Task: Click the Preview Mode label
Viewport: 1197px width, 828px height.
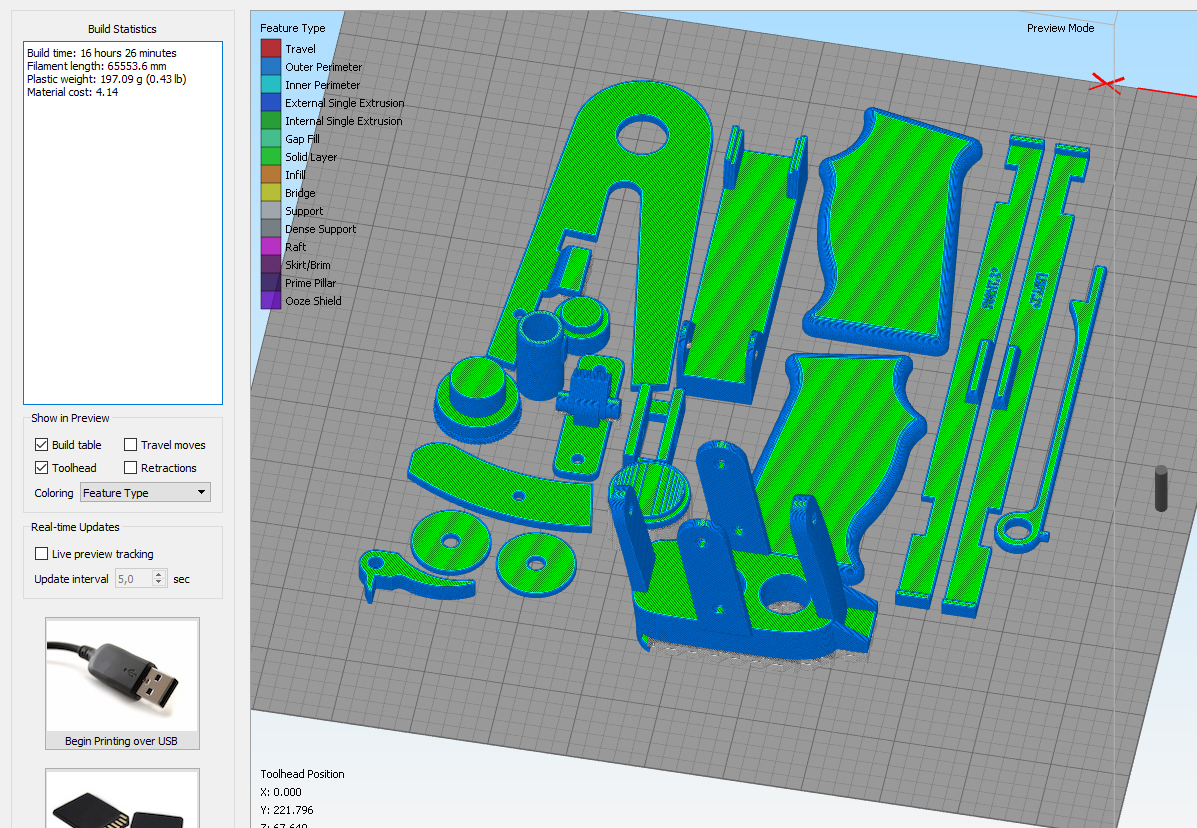Action: [1060, 28]
